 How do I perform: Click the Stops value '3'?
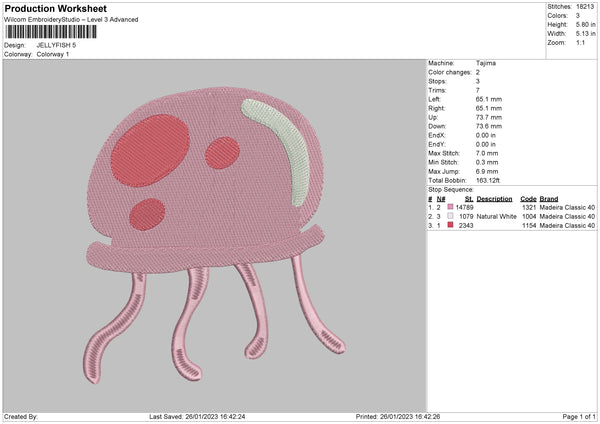(478, 81)
